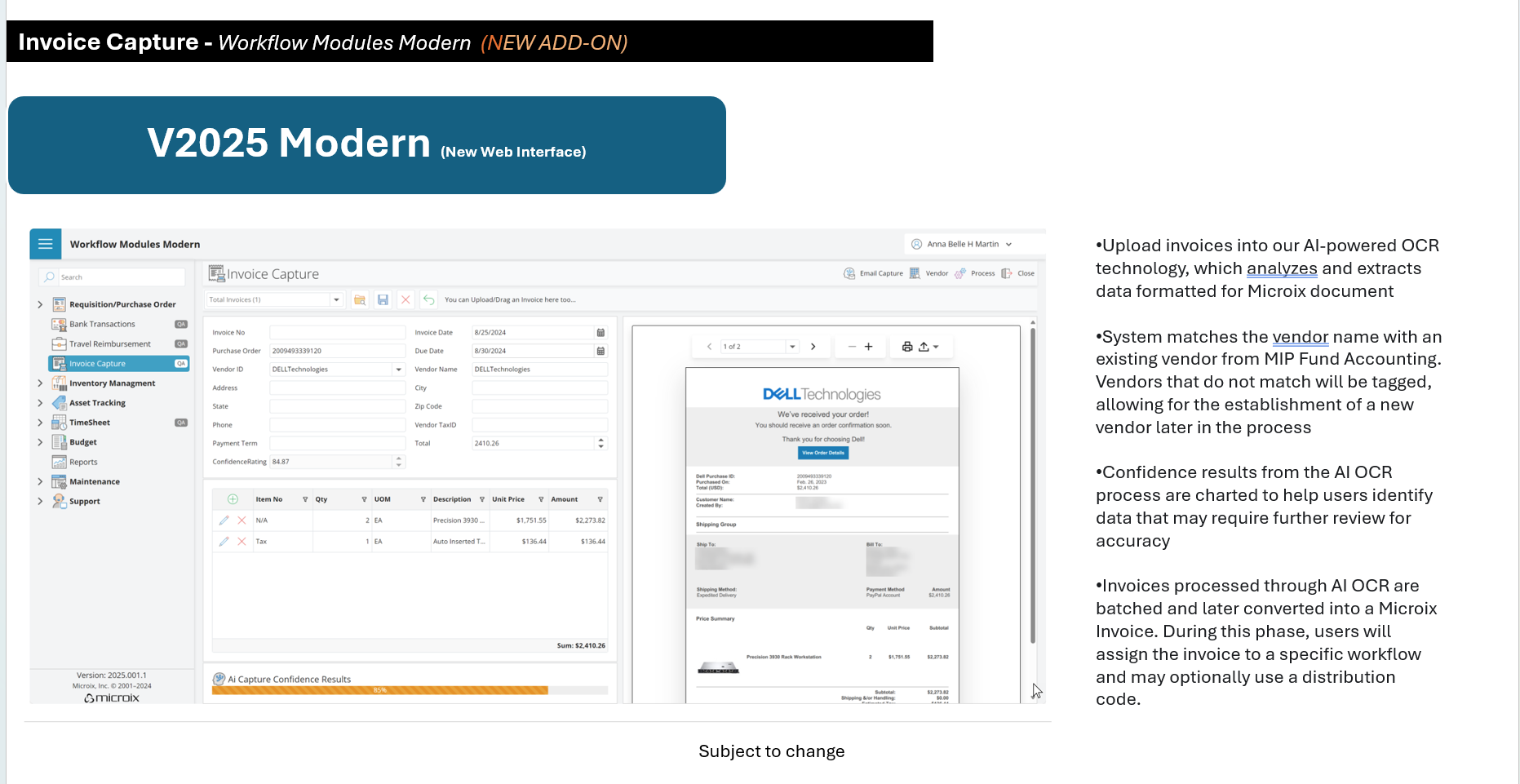
Task: Open the Total Invoices (1) dropdown
Action: pos(336,300)
